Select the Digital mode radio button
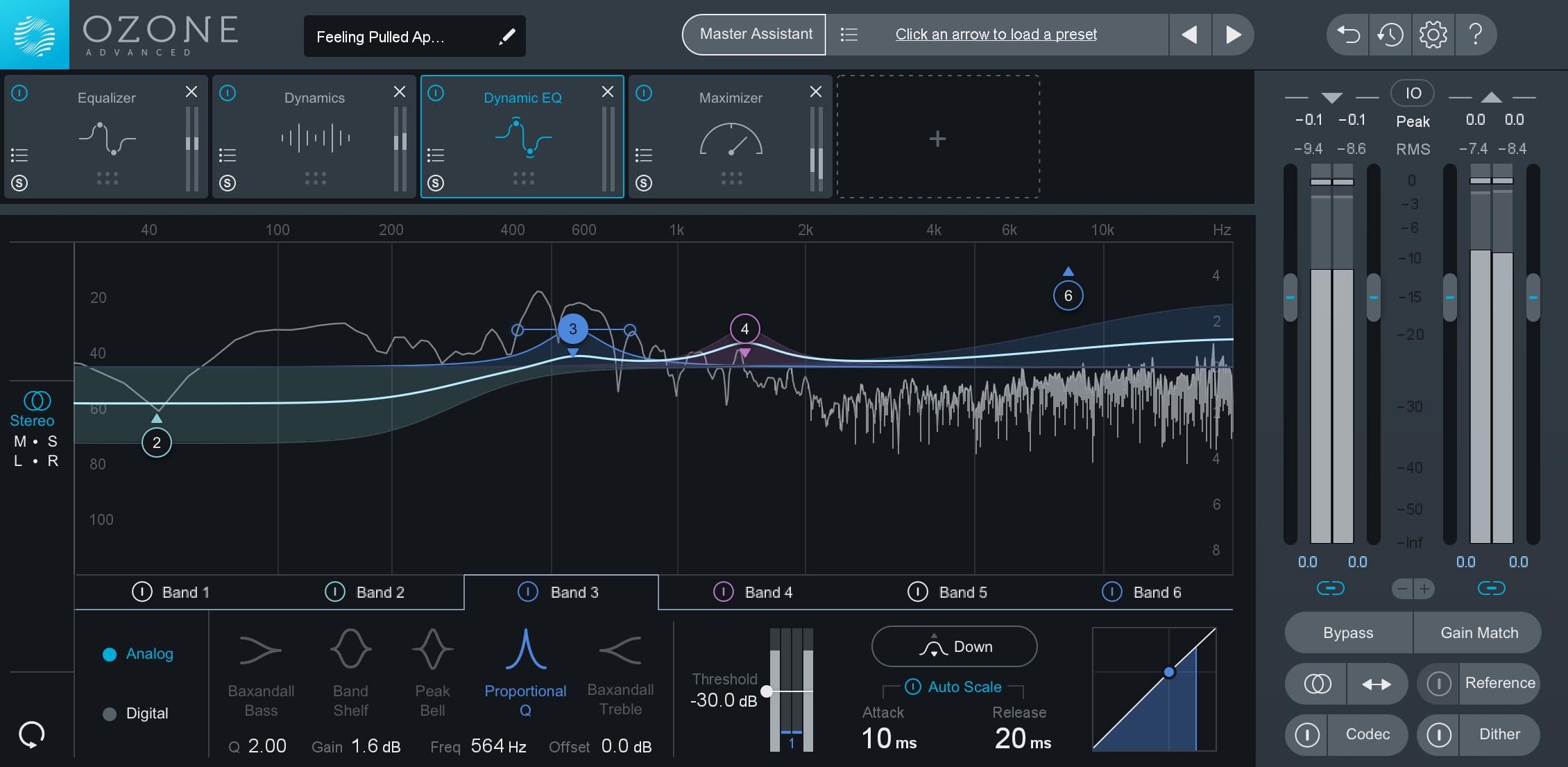Image resolution: width=1568 pixels, height=767 pixels. tap(110, 714)
